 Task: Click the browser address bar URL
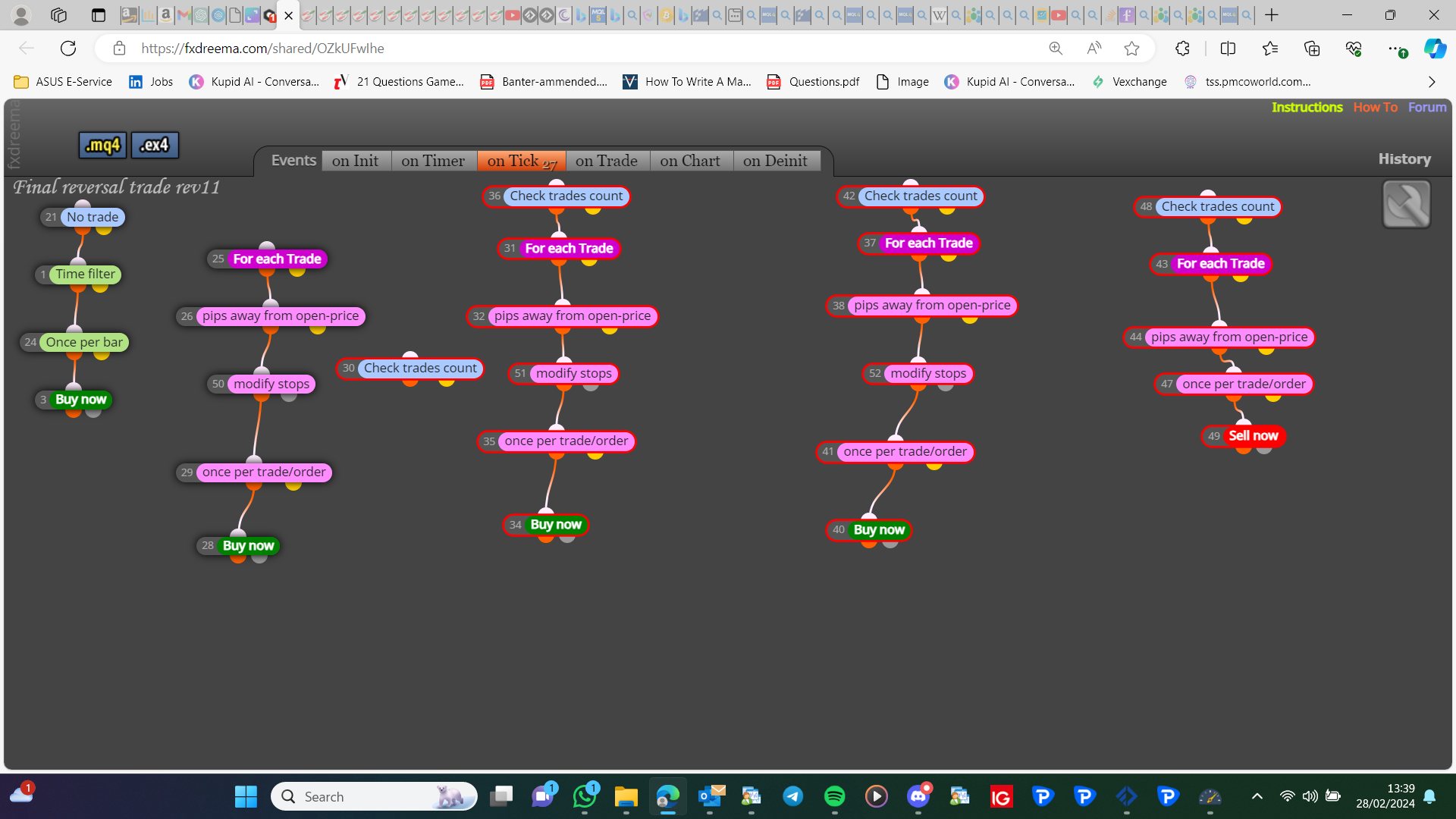point(262,49)
